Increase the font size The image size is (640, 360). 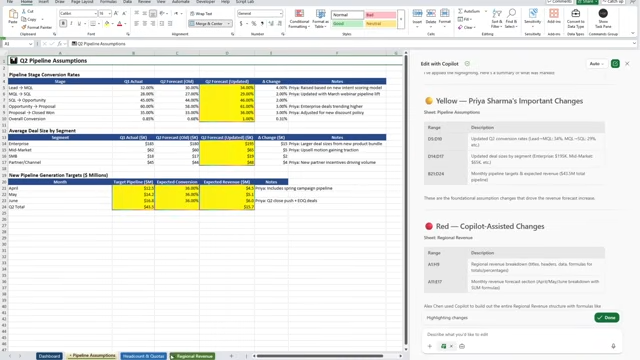116,13
